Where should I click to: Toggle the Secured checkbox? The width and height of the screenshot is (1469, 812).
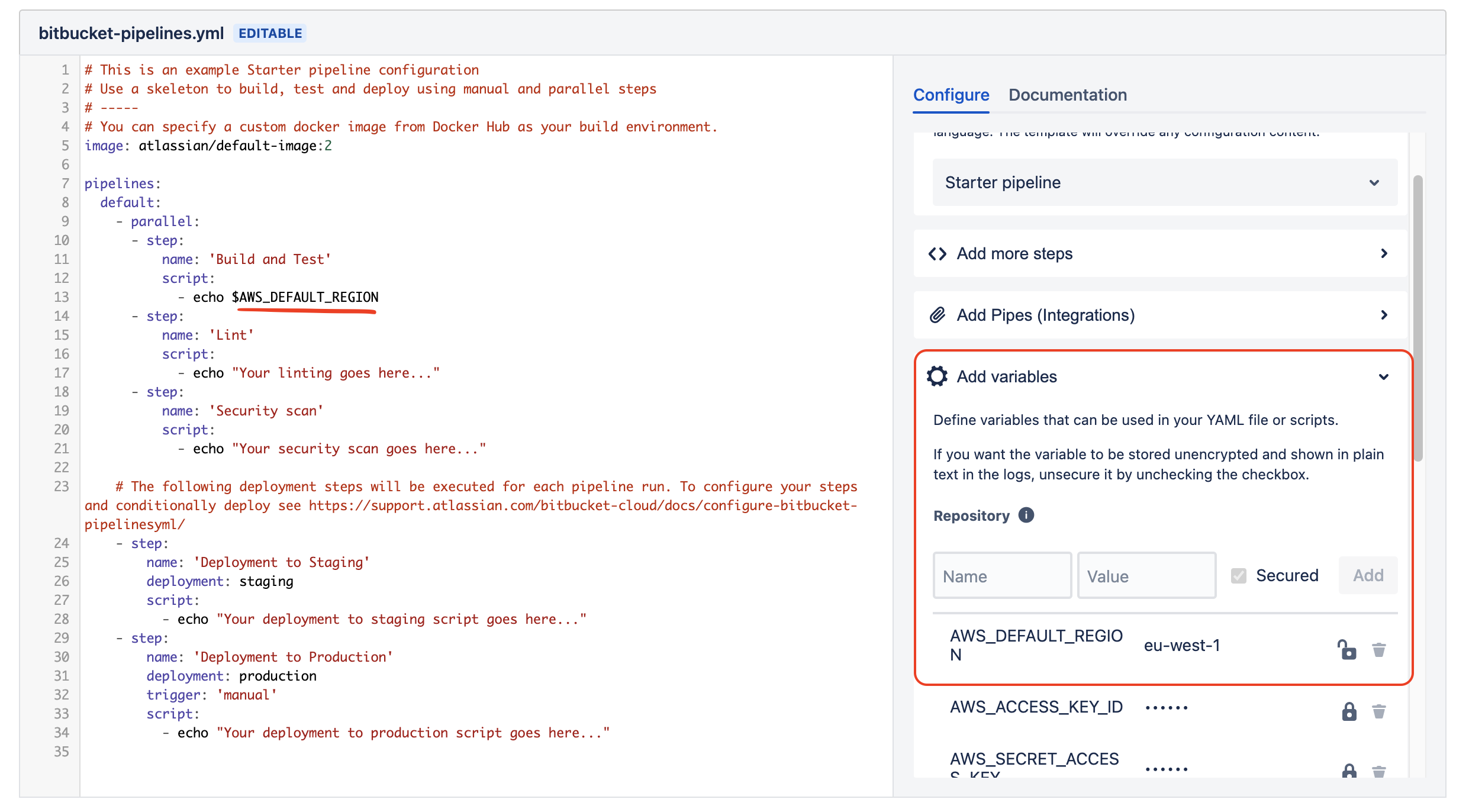(1238, 576)
